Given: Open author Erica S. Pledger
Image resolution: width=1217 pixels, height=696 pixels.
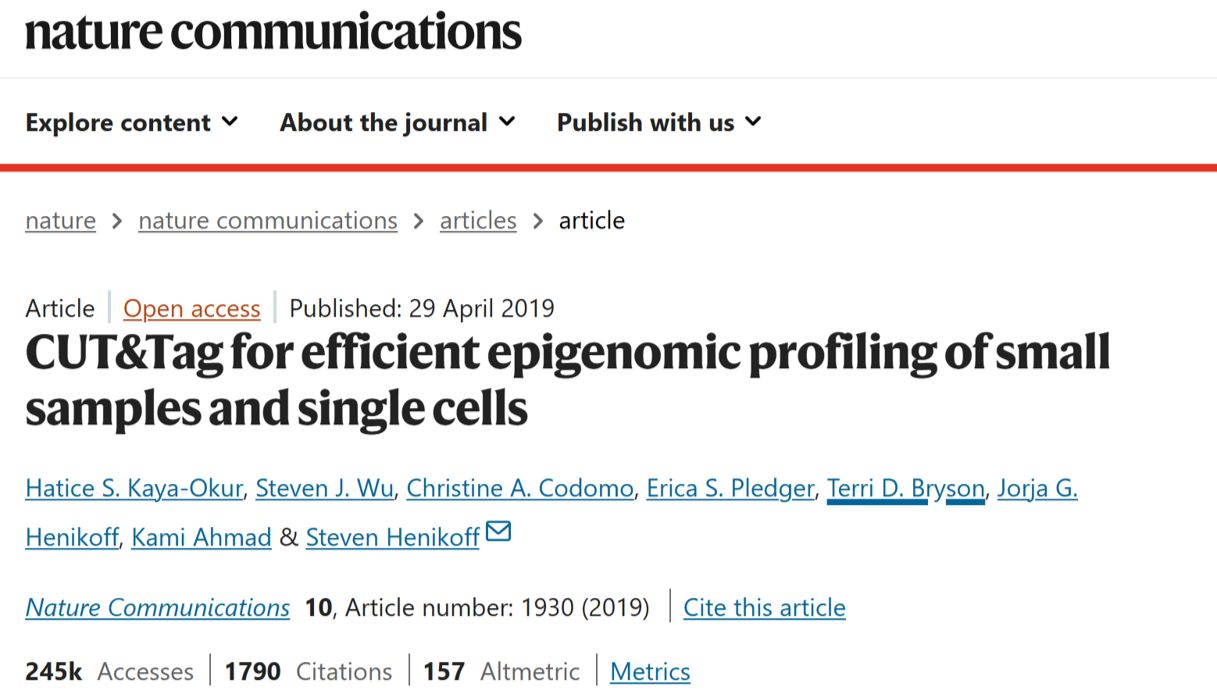Looking at the screenshot, I should coord(730,489).
